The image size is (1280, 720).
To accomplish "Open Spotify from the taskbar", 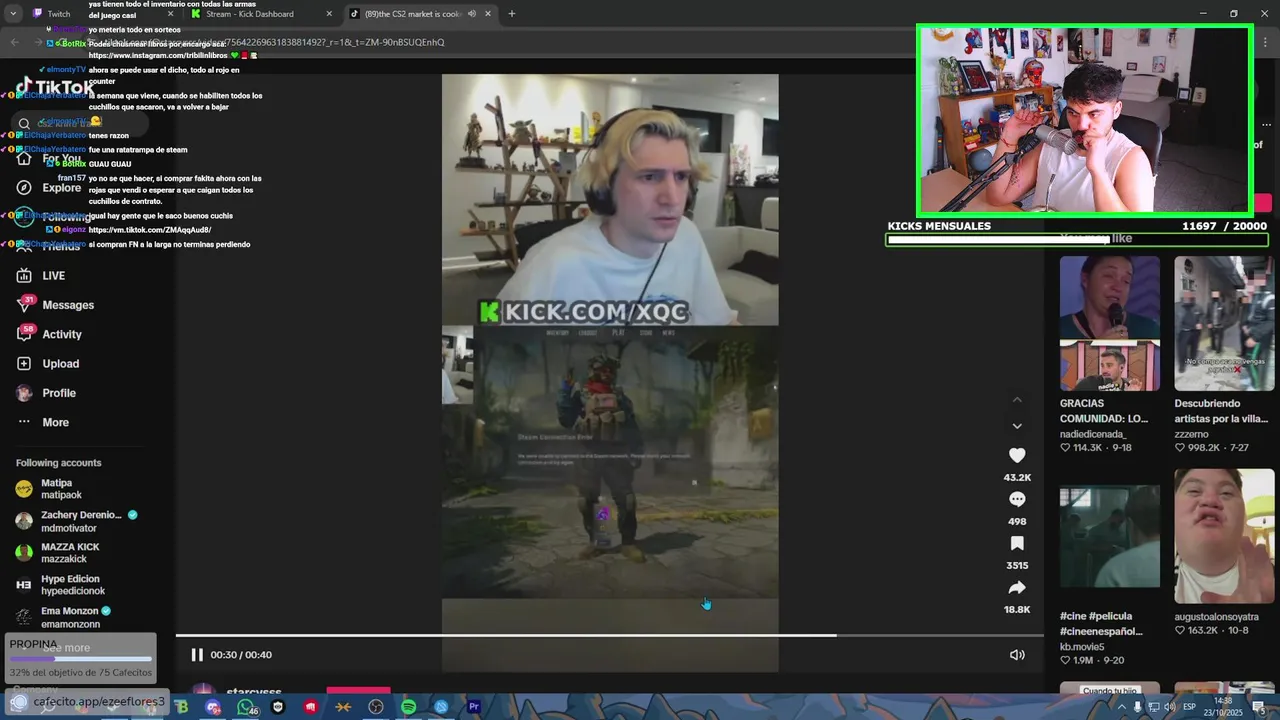I will pos(408,707).
